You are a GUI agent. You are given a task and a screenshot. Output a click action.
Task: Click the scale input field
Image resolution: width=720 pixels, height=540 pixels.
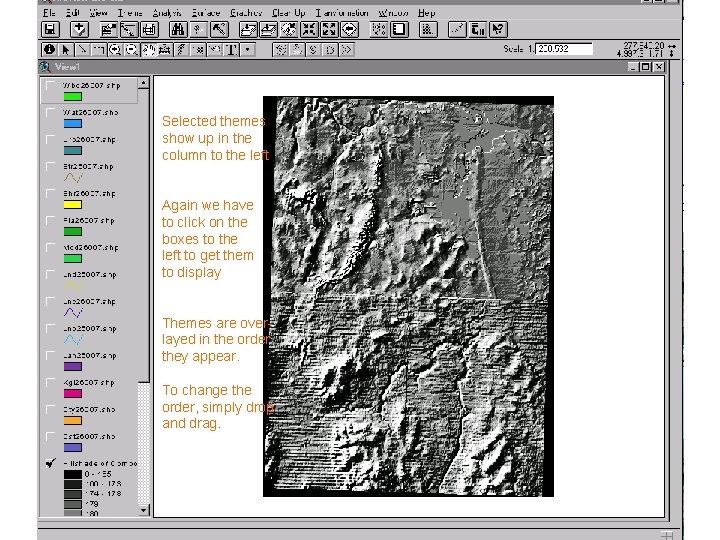(564, 48)
